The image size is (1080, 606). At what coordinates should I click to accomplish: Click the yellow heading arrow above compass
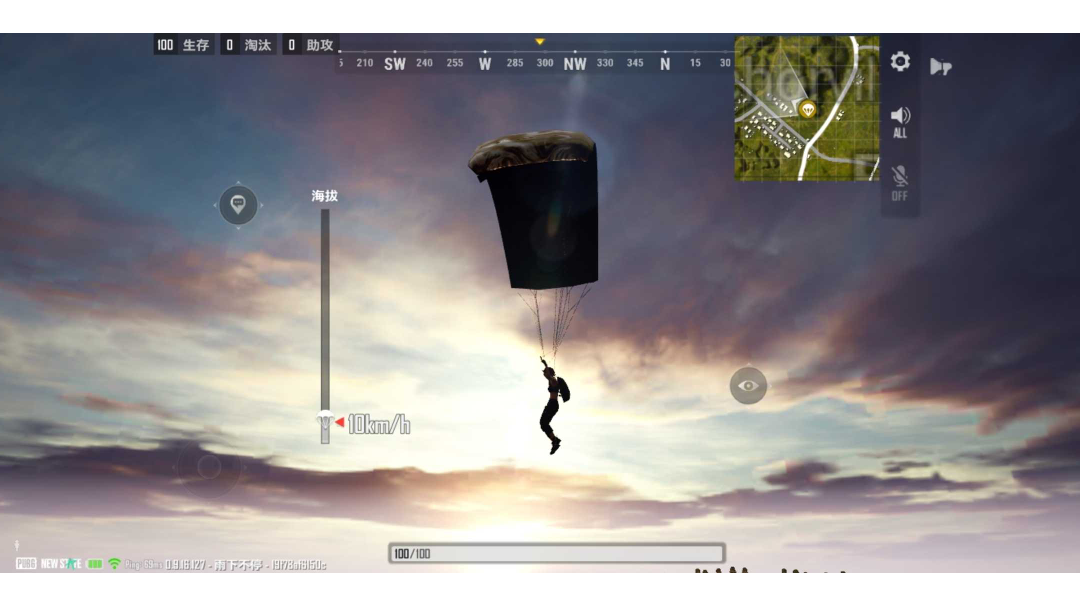pyautogui.click(x=540, y=42)
